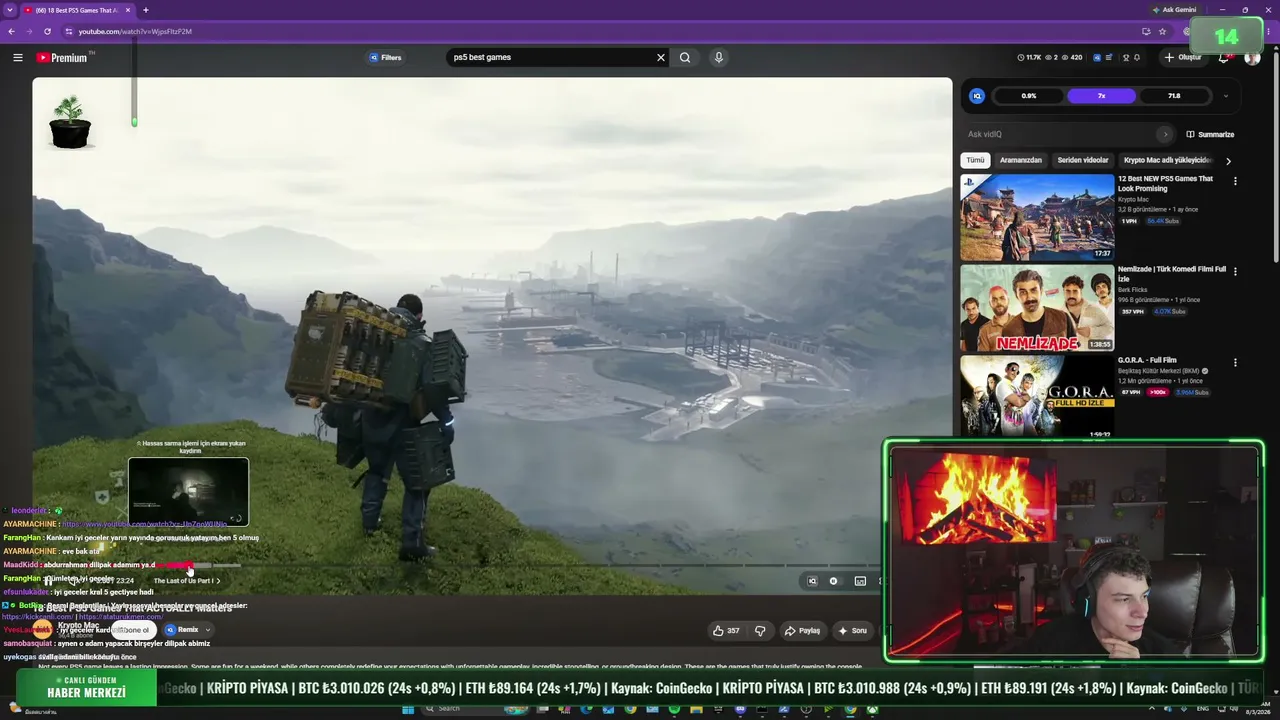Select the Krypto Mac adlı yükleyiciden chip
The image size is (1280, 720).
(x=1167, y=160)
